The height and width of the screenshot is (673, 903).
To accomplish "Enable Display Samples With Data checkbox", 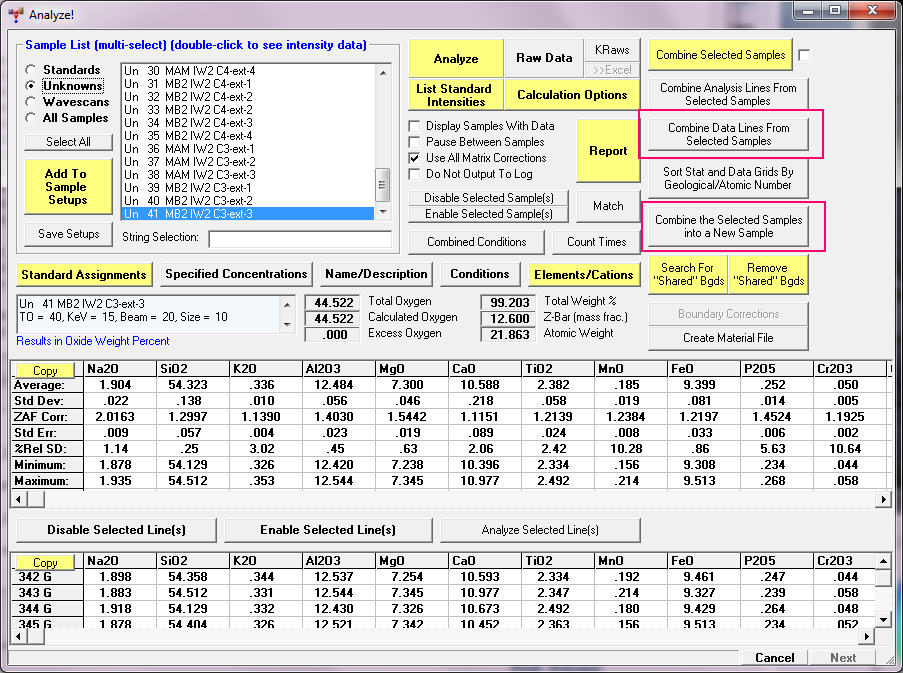I will tap(415, 126).
